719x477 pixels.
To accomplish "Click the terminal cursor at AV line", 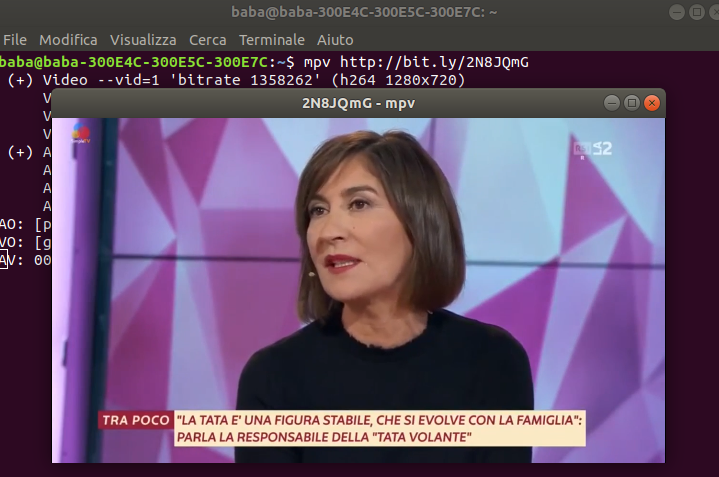I will [4, 260].
